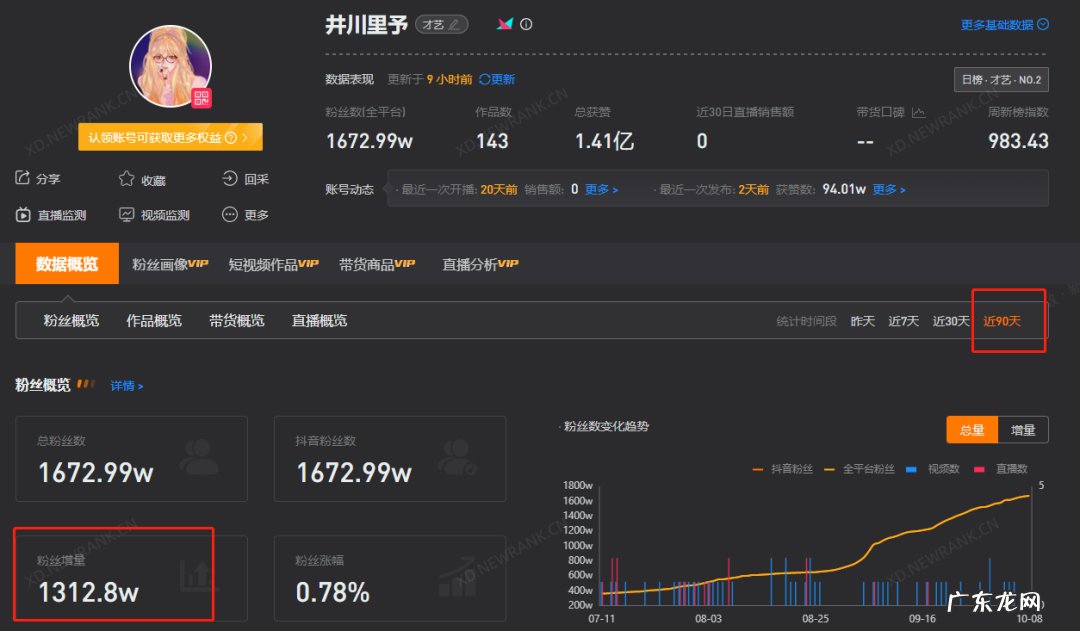Image resolution: width=1080 pixels, height=631 pixels.
Task: Click the 带货口碑 chart icon
Action: 918,113
